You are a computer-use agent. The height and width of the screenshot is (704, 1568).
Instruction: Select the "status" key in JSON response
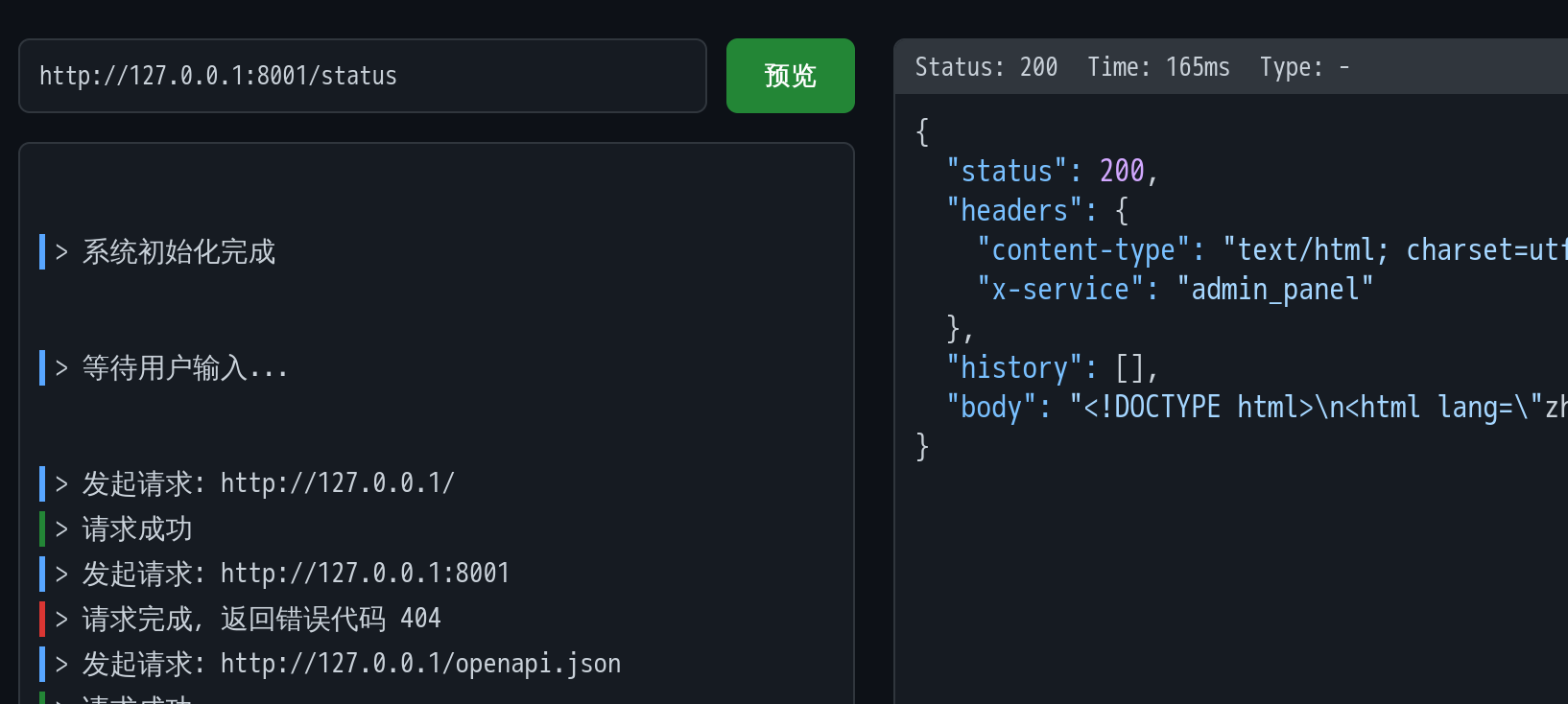[x=1007, y=172]
